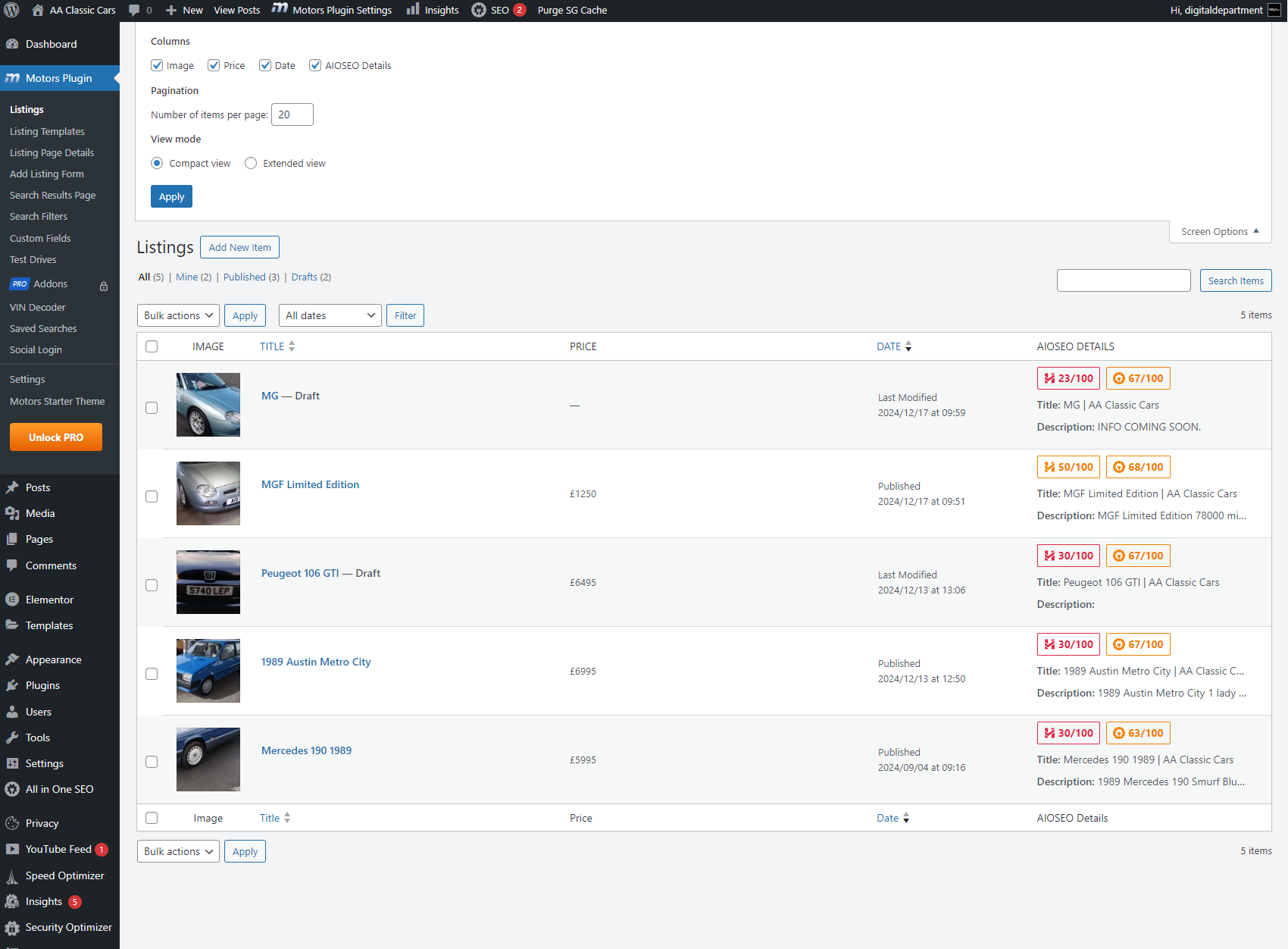
Task: Click the £6495 price cell
Action: (x=583, y=582)
